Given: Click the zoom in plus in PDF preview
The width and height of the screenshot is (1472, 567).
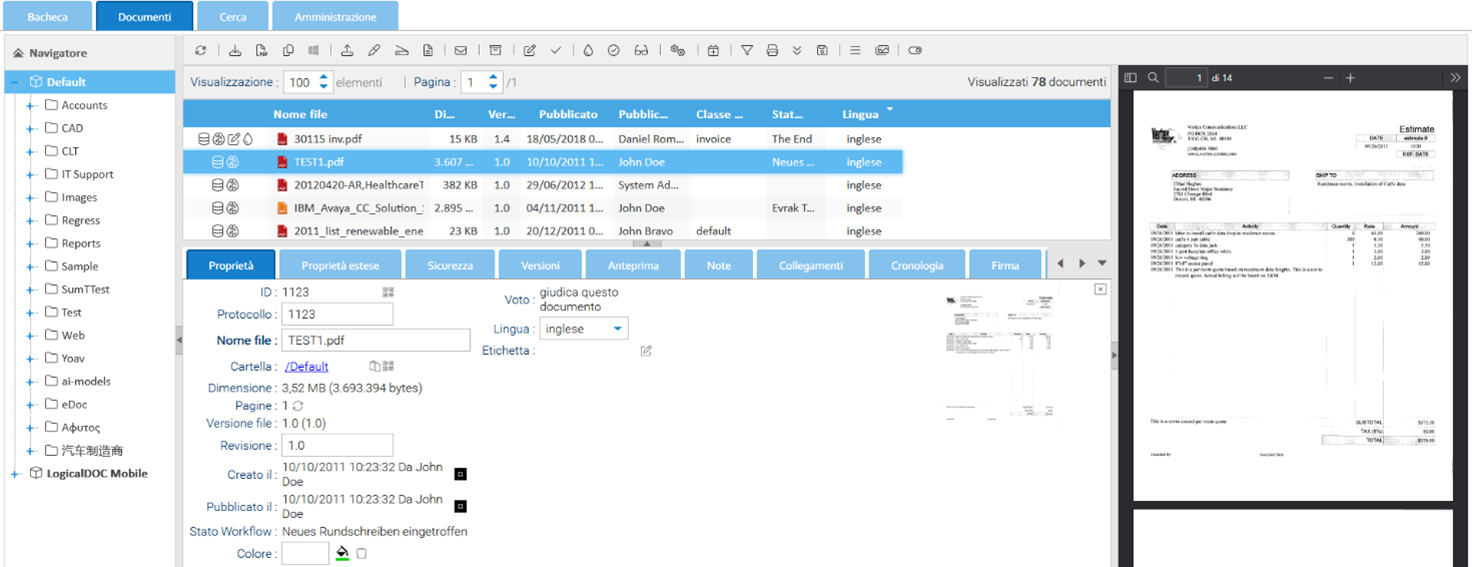Looking at the screenshot, I should pyautogui.click(x=1350, y=77).
